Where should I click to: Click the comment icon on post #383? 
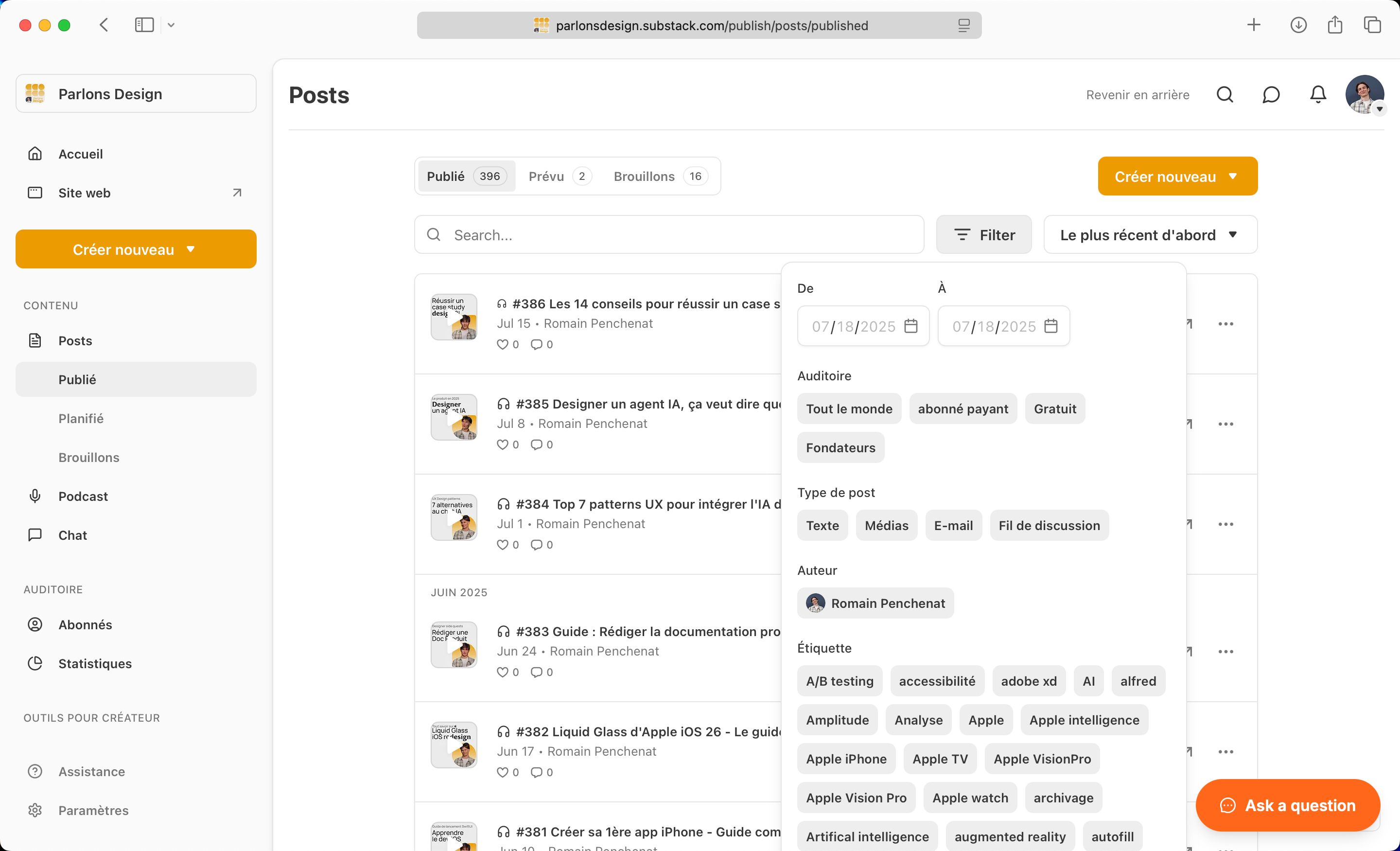(x=536, y=672)
